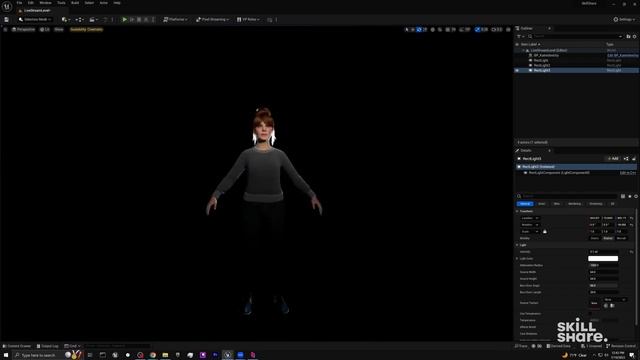Open the Platforms dropdown
The image size is (640, 360).
[176, 20]
